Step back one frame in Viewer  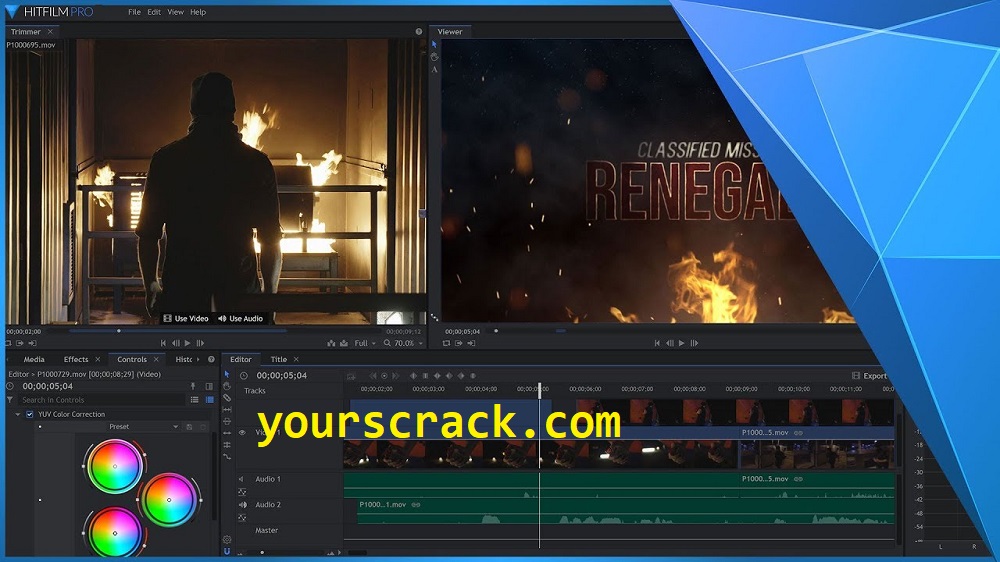[670, 343]
